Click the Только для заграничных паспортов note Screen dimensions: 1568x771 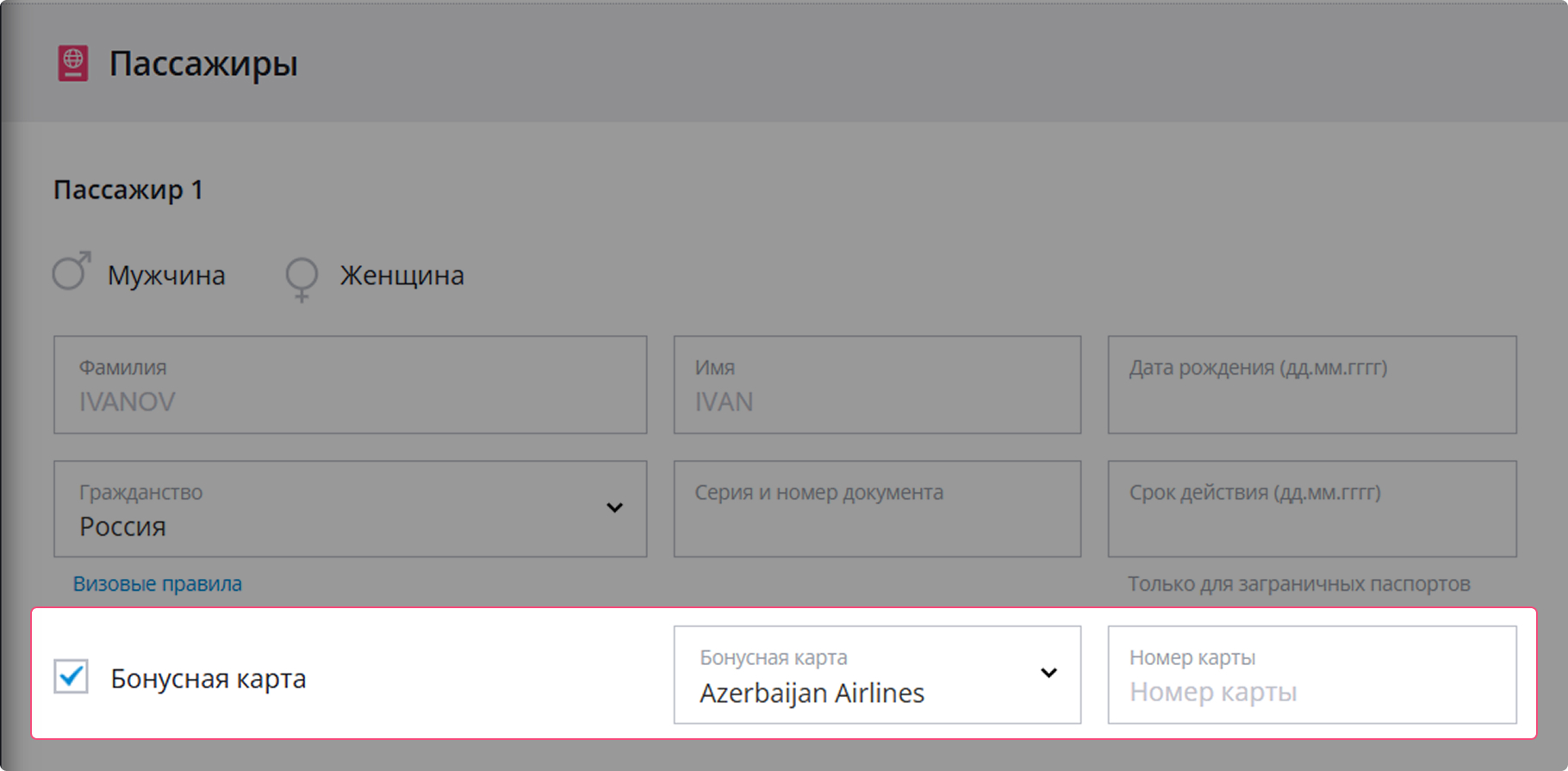[x=1298, y=584]
